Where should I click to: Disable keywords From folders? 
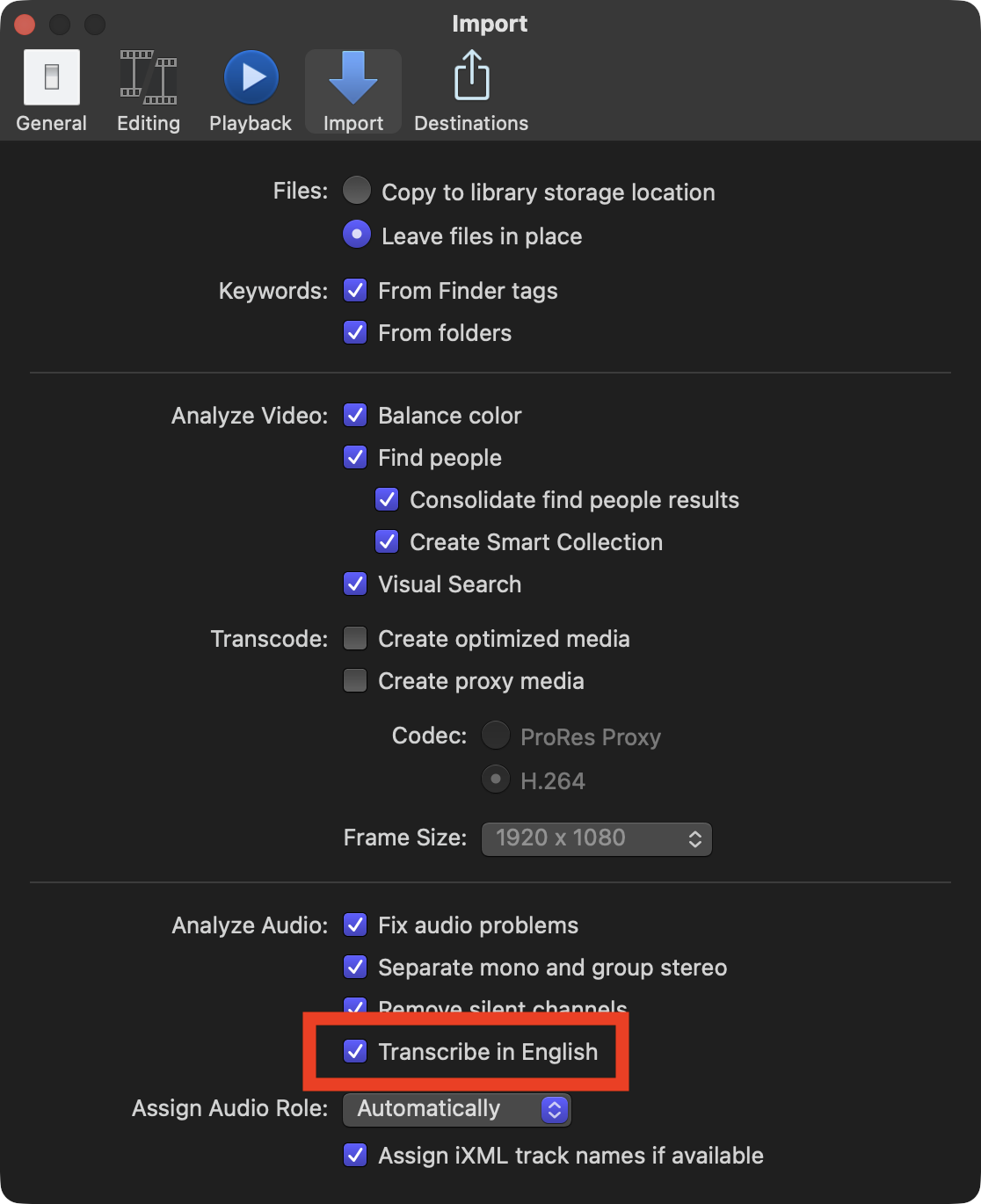(x=355, y=332)
